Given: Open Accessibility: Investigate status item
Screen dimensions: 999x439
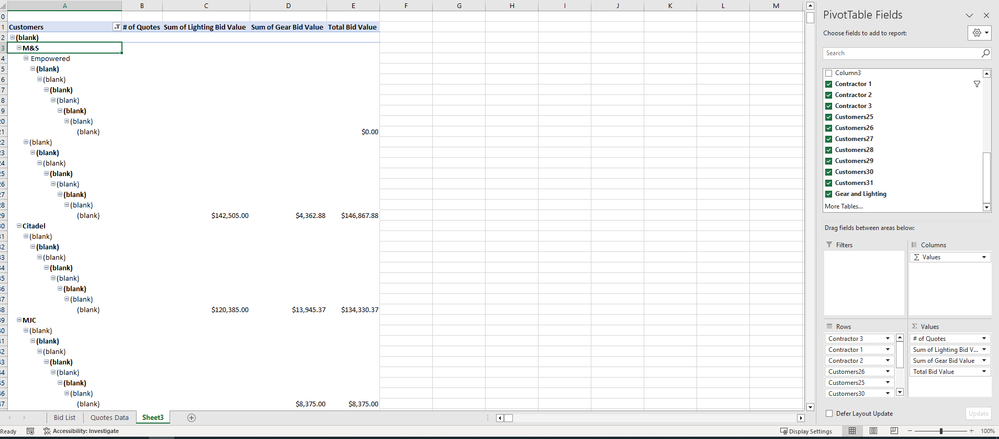Looking at the screenshot, I should click(80, 431).
